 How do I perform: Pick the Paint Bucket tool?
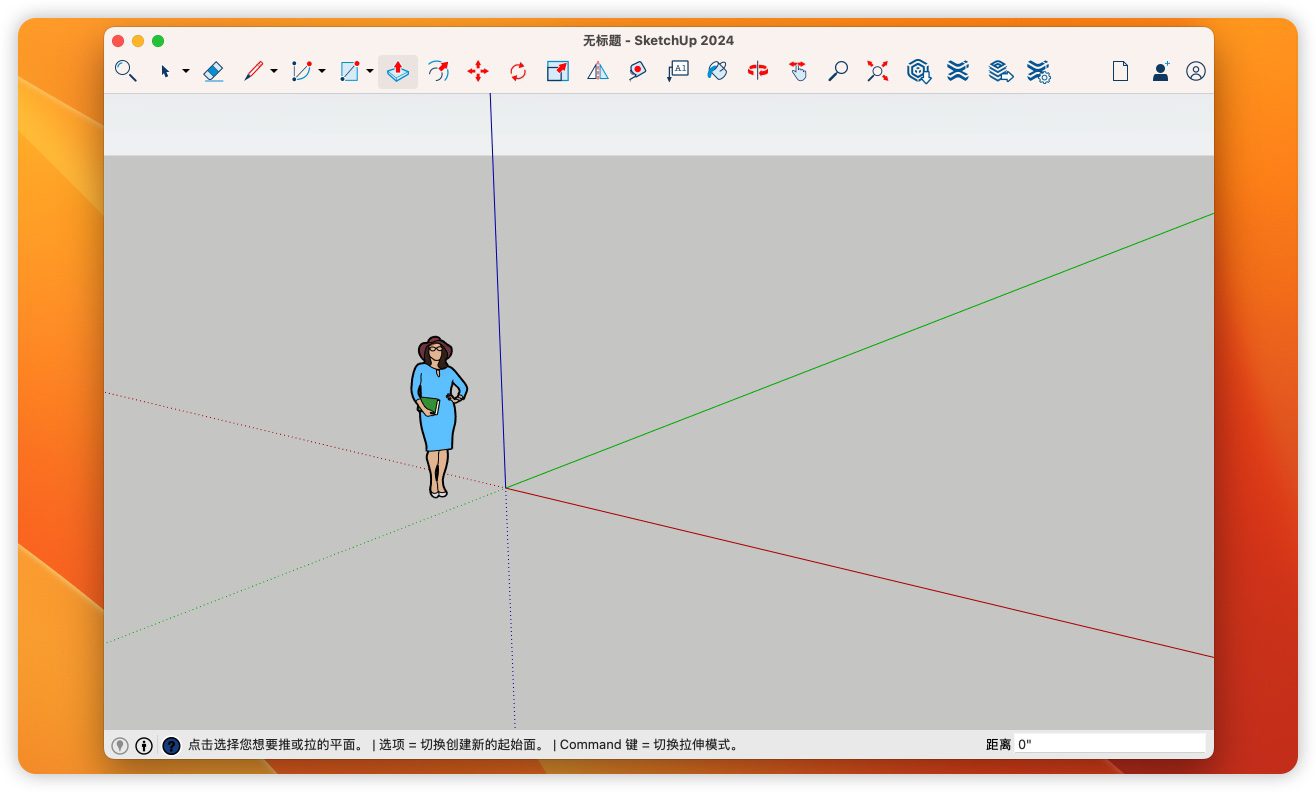pyautogui.click(x=717, y=71)
